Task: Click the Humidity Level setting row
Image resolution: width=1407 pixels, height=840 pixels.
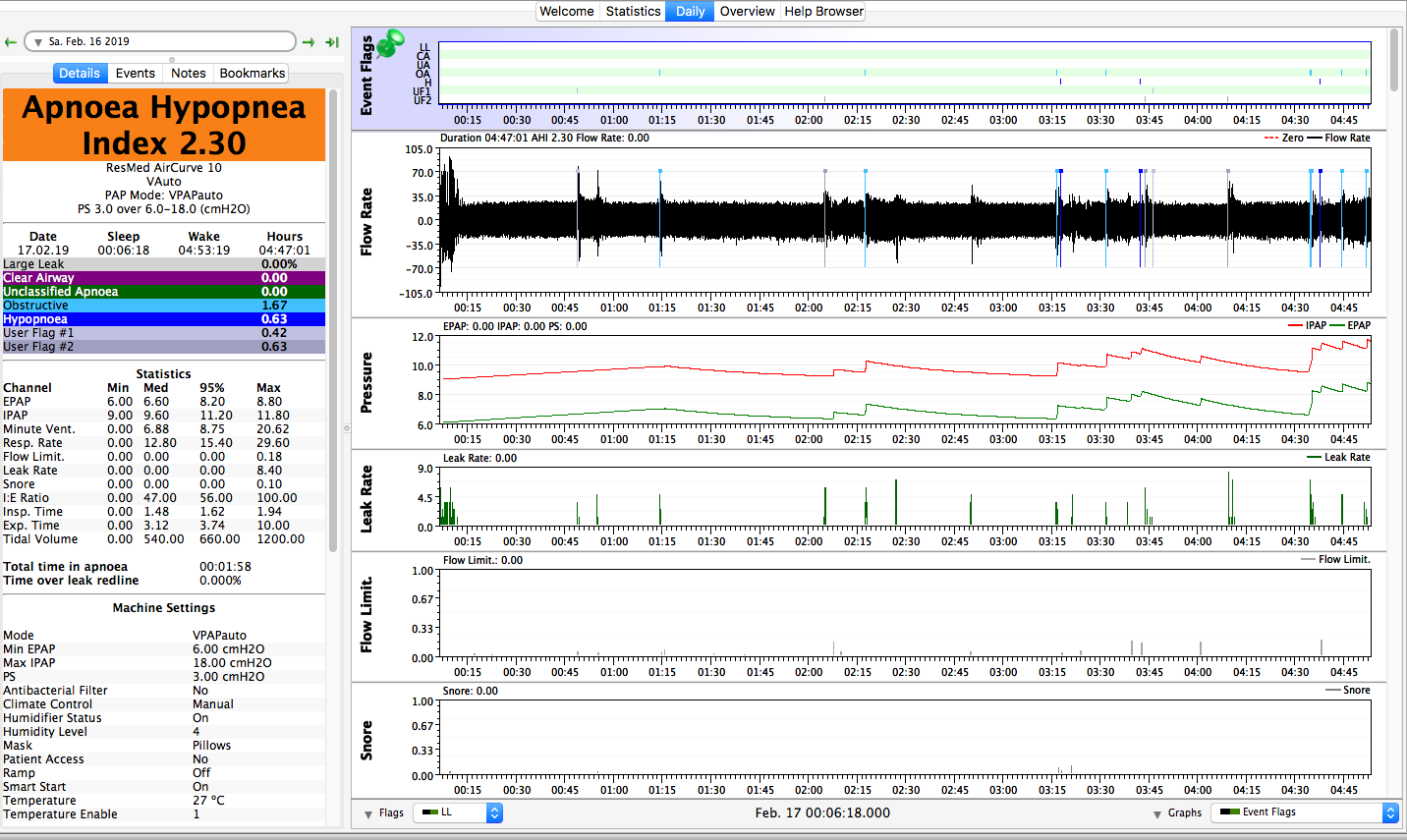Action: 164,732
